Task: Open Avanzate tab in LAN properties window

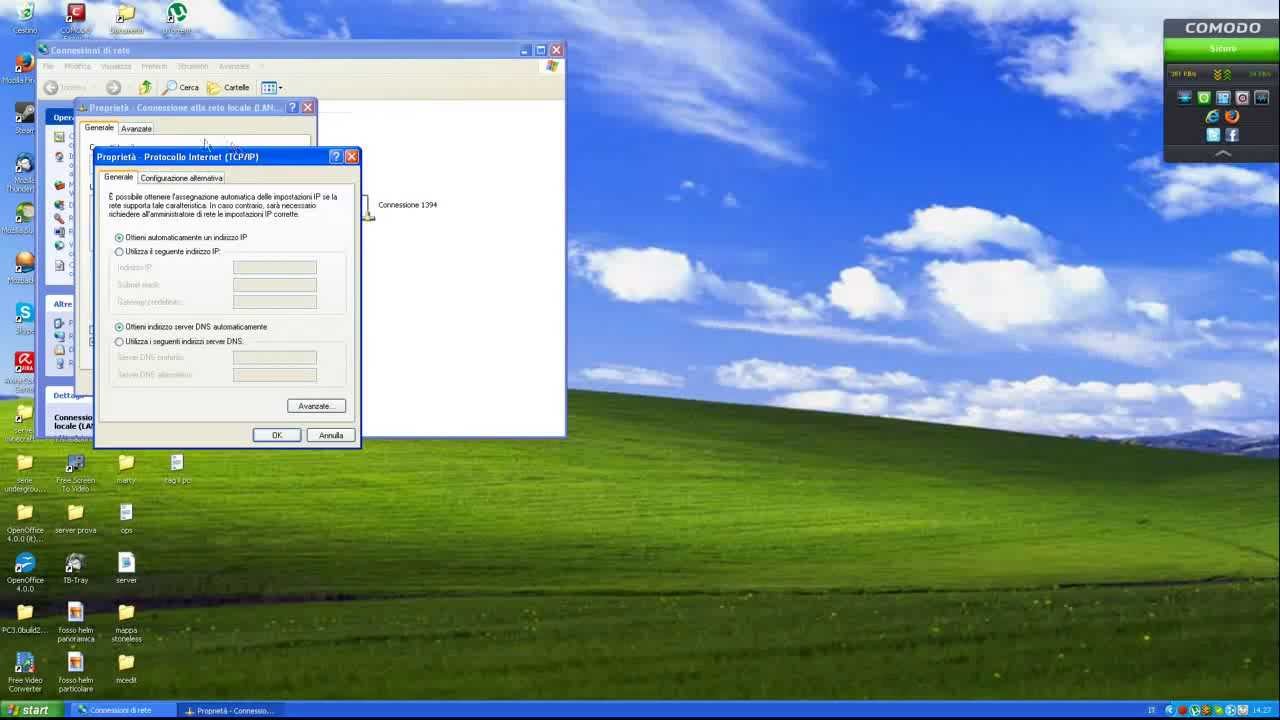Action: (136, 129)
